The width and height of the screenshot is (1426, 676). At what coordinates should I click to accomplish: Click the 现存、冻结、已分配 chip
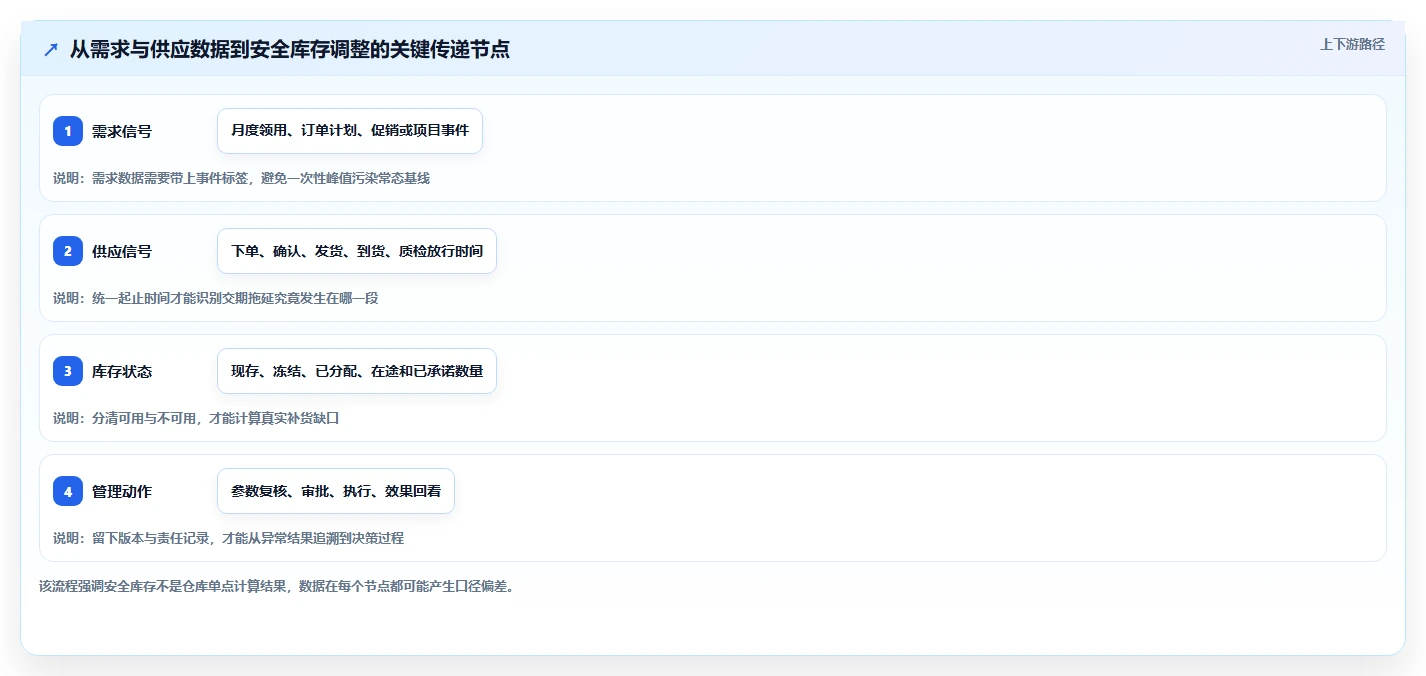point(357,371)
